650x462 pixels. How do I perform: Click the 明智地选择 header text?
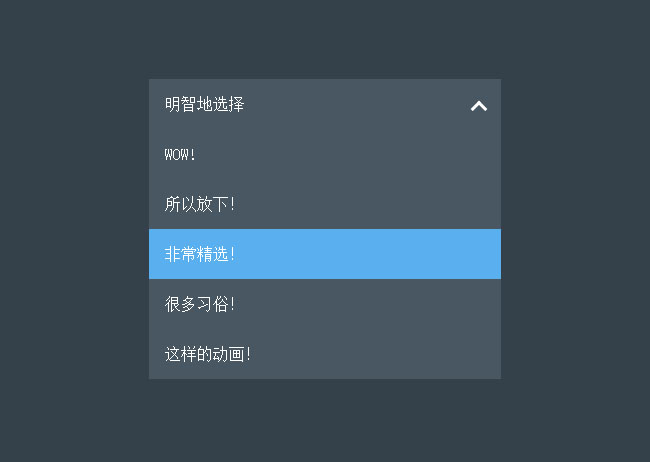(x=205, y=104)
